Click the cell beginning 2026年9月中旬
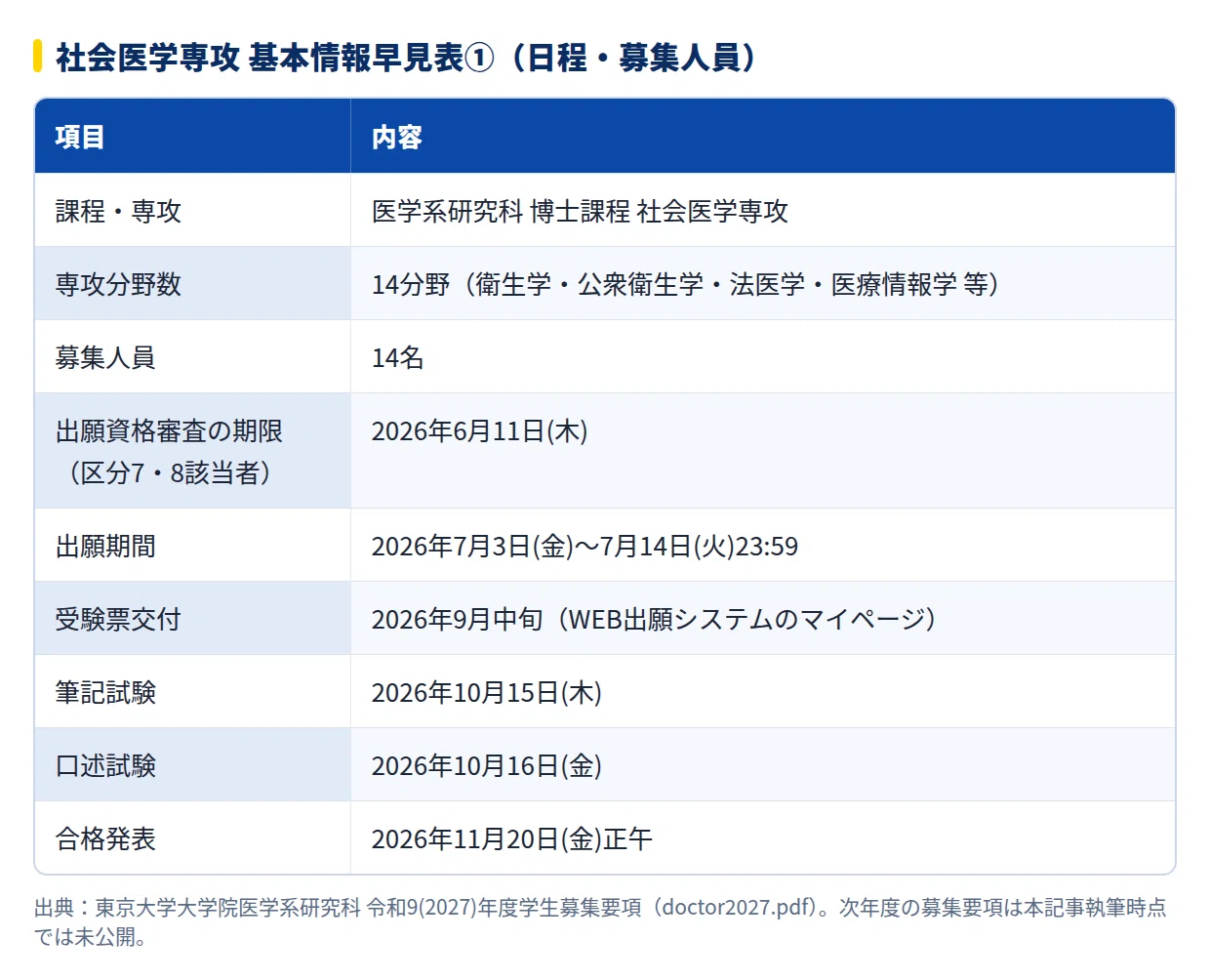The height and width of the screenshot is (980, 1210). point(763,619)
